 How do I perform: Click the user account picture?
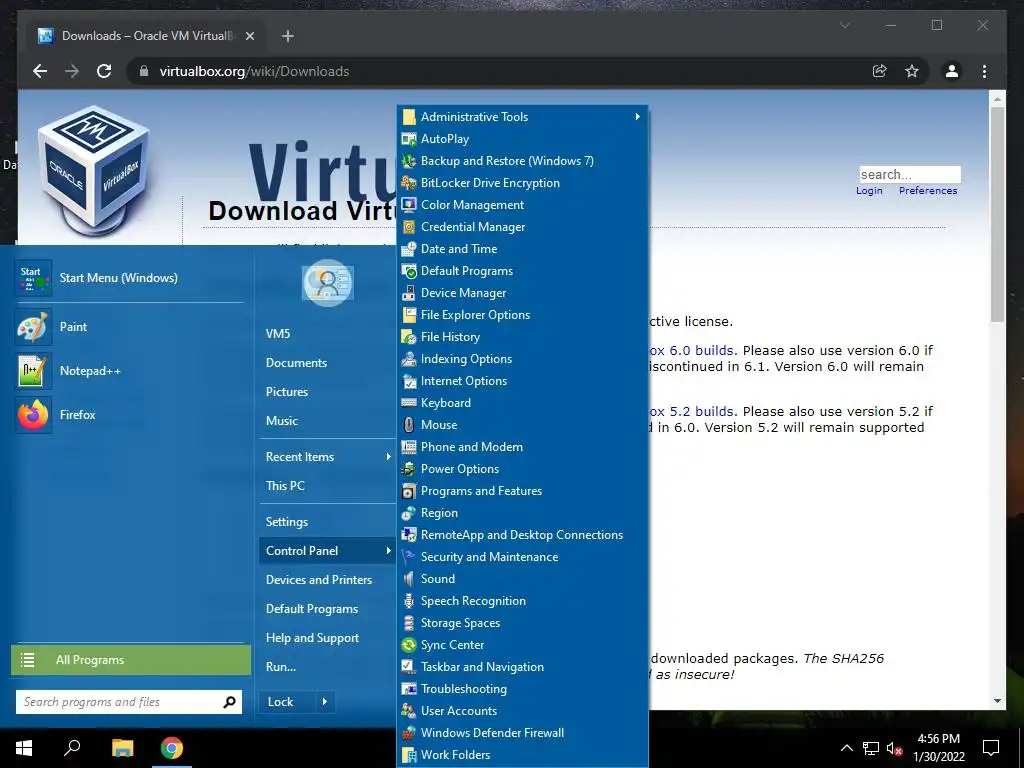[328, 282]
